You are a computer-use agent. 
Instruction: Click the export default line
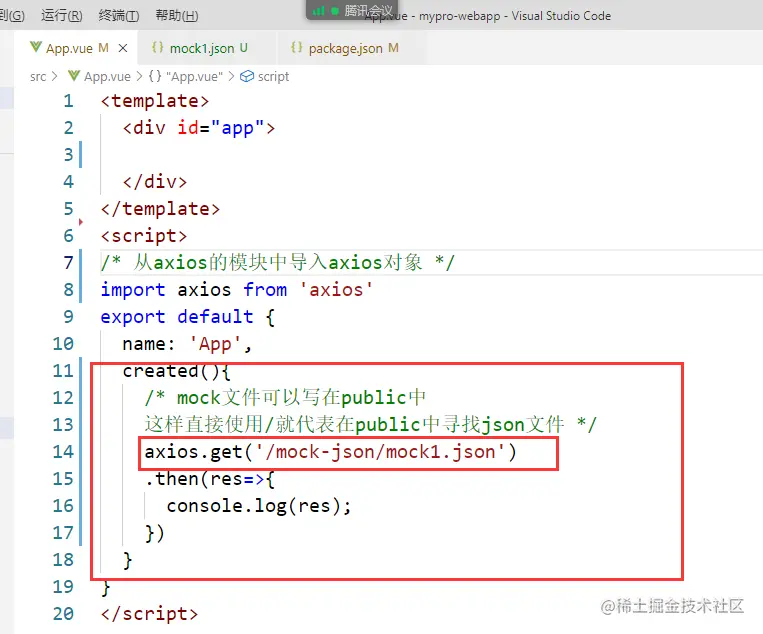click(x=187, y=317)
